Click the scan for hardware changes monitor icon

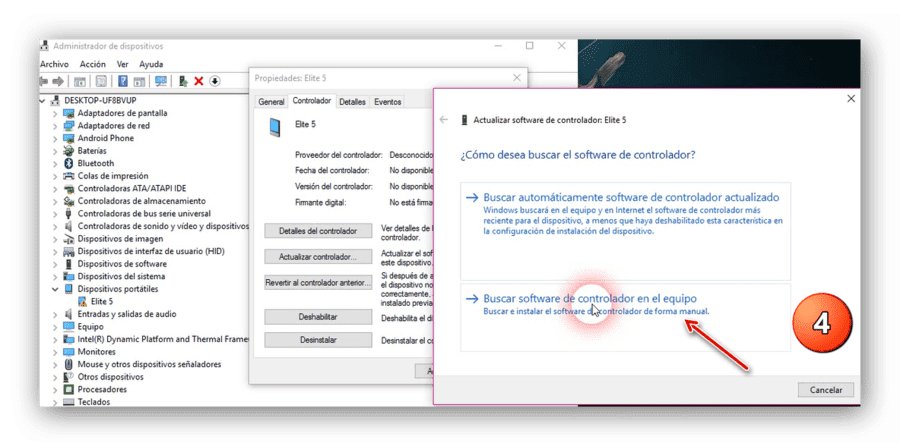point(161,81)
